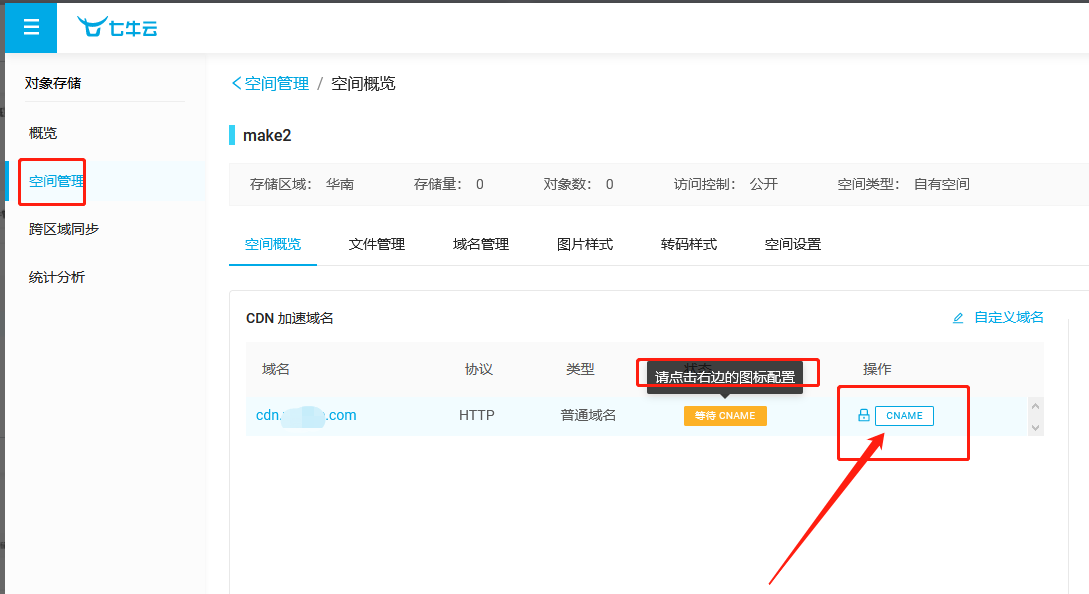Open 统计分析 in the sidebar
Screen dimensions: 1089x594
tap(57, 277)
